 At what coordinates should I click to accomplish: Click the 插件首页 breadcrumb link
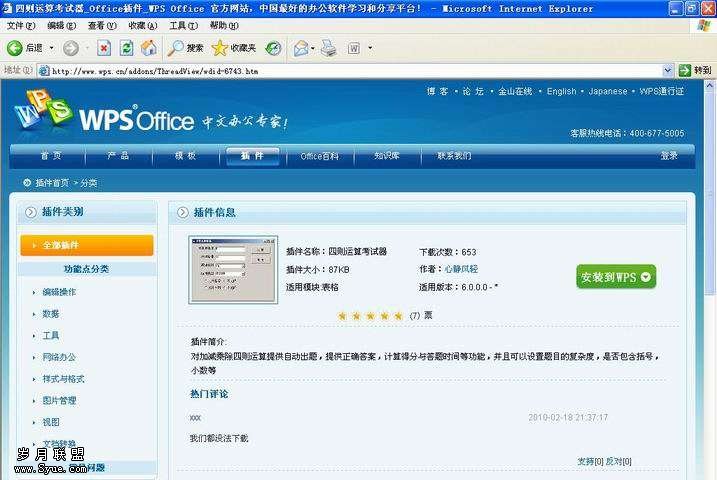(x=52, y=183)
